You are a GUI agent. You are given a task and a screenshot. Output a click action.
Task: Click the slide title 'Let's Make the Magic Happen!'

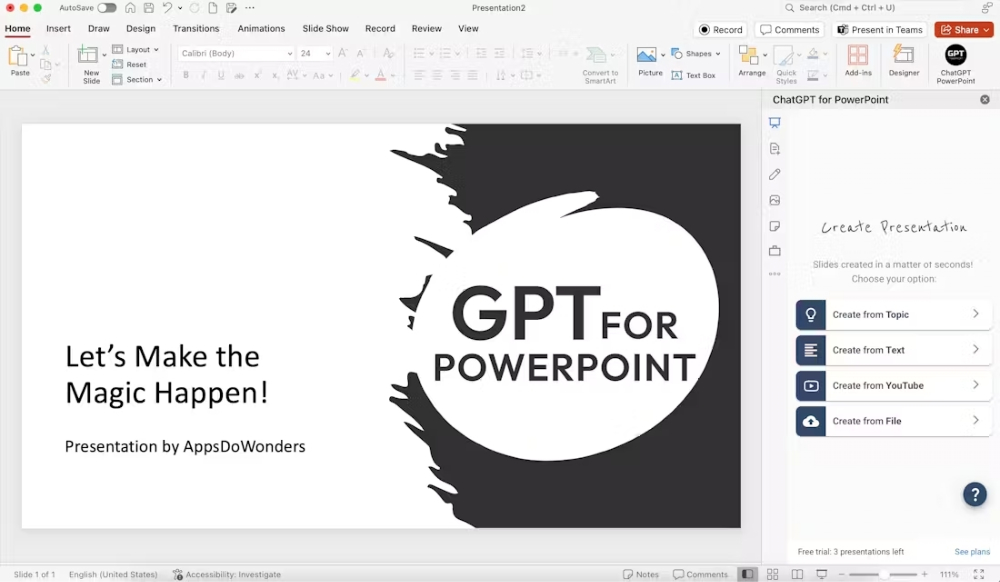coord(166,374)
